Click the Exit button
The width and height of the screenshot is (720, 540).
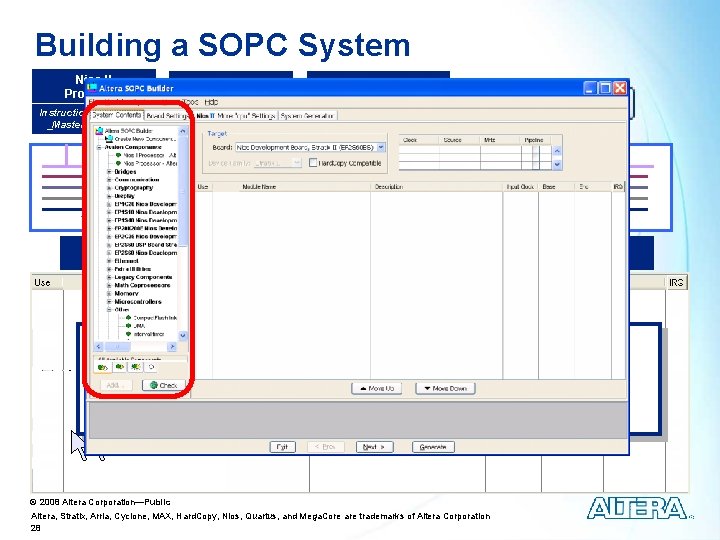tap(282, 447)
